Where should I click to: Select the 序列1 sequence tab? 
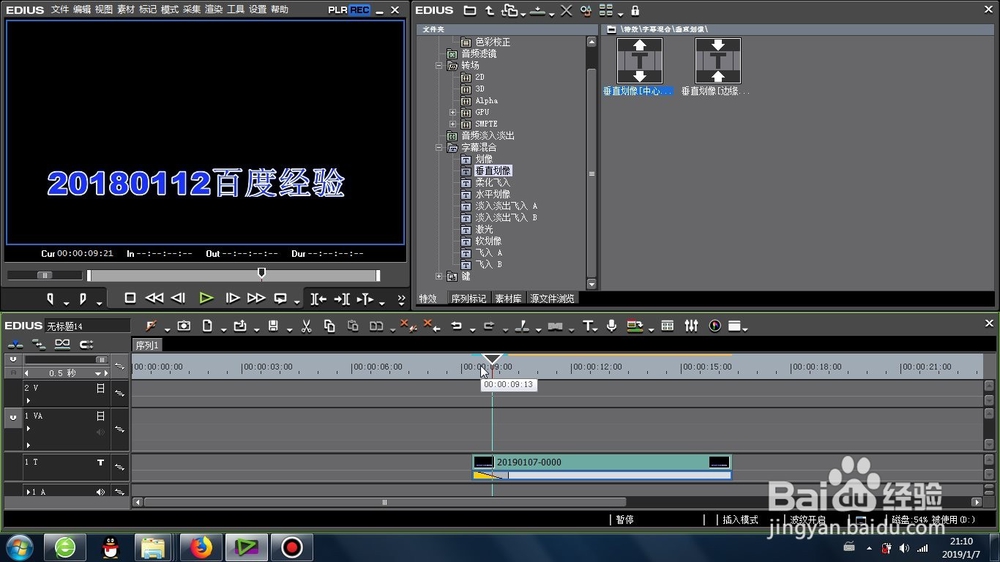point(147,345)
